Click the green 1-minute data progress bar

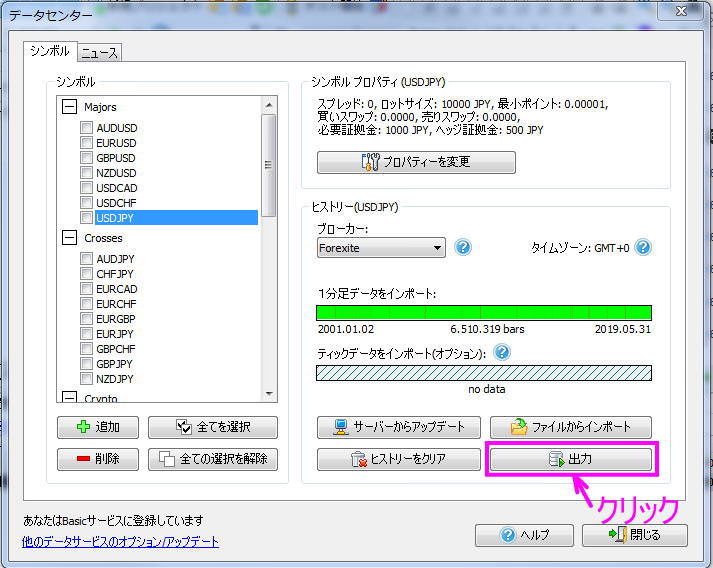click(484, 313)
